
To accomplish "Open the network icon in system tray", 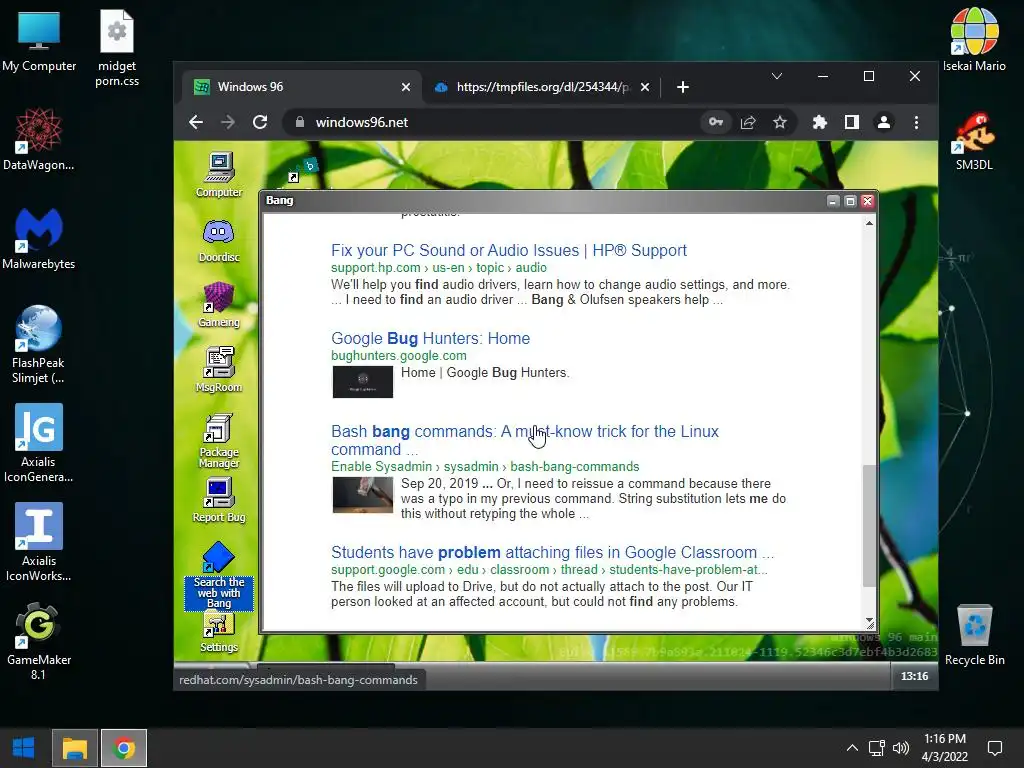I will pyautogui.click(x=876, y=748).
